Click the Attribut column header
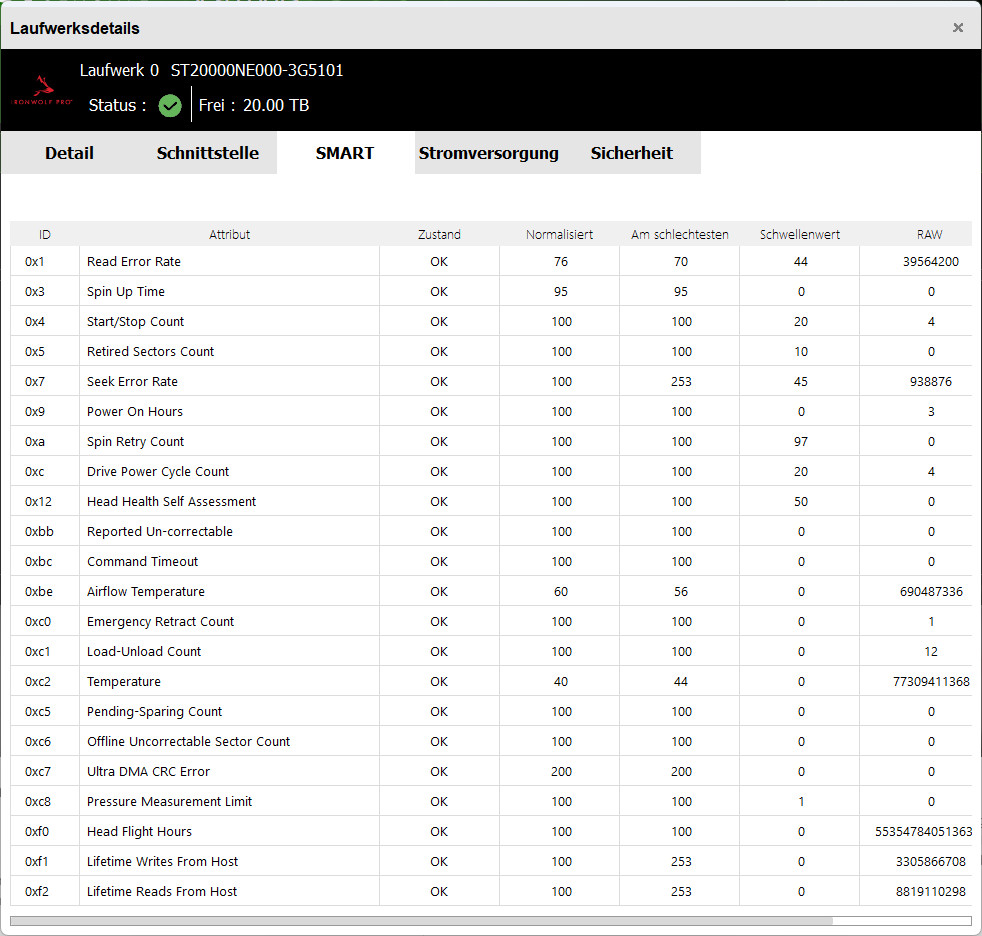982x936 pixels. 229,235
